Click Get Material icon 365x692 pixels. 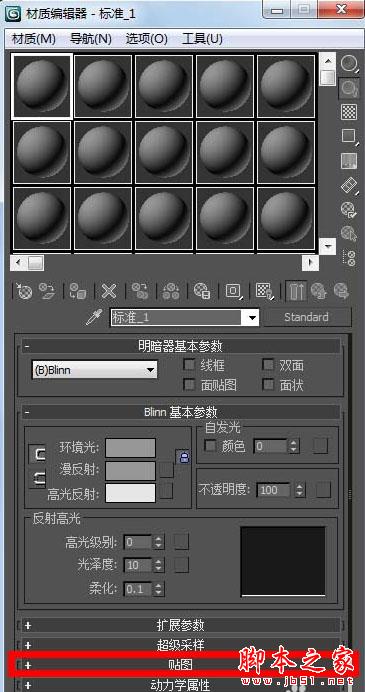click(23, 292)
